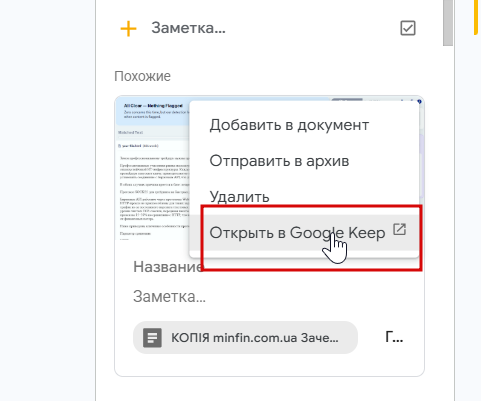Select 'Открыть в Google Keep' menu item
The image size is (481, 401).
[304, 232]
